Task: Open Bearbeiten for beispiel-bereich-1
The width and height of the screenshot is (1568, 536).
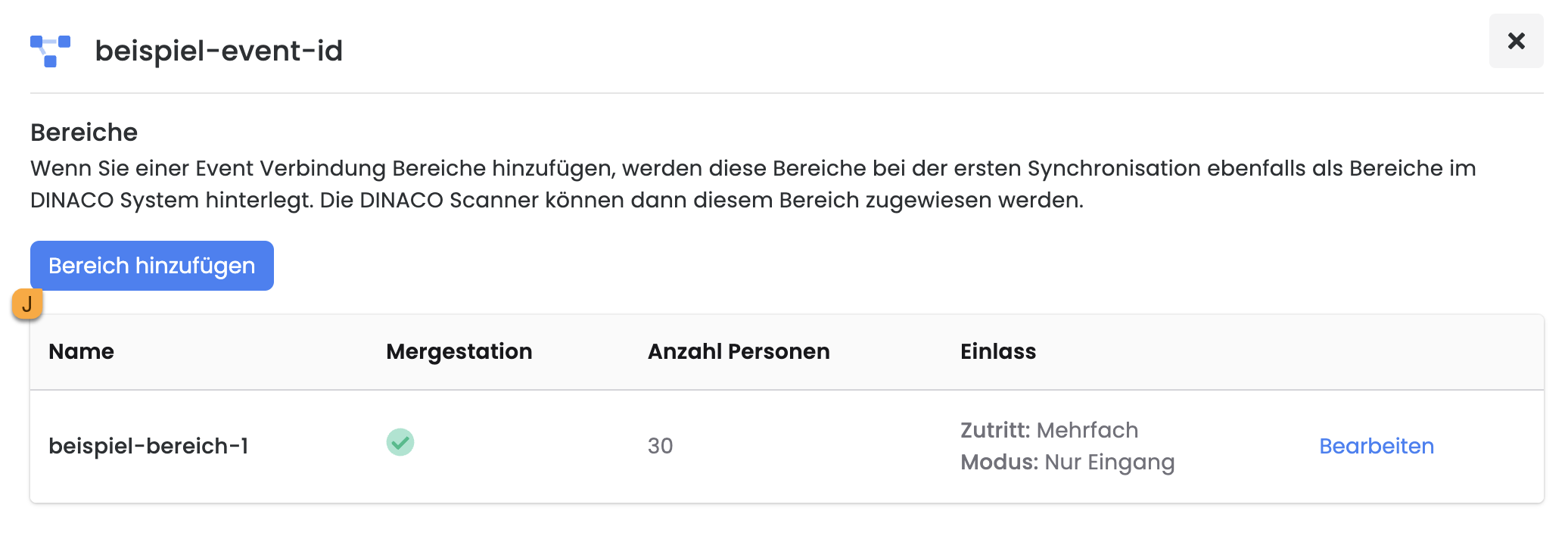Action: click(x=1376, y=446)
